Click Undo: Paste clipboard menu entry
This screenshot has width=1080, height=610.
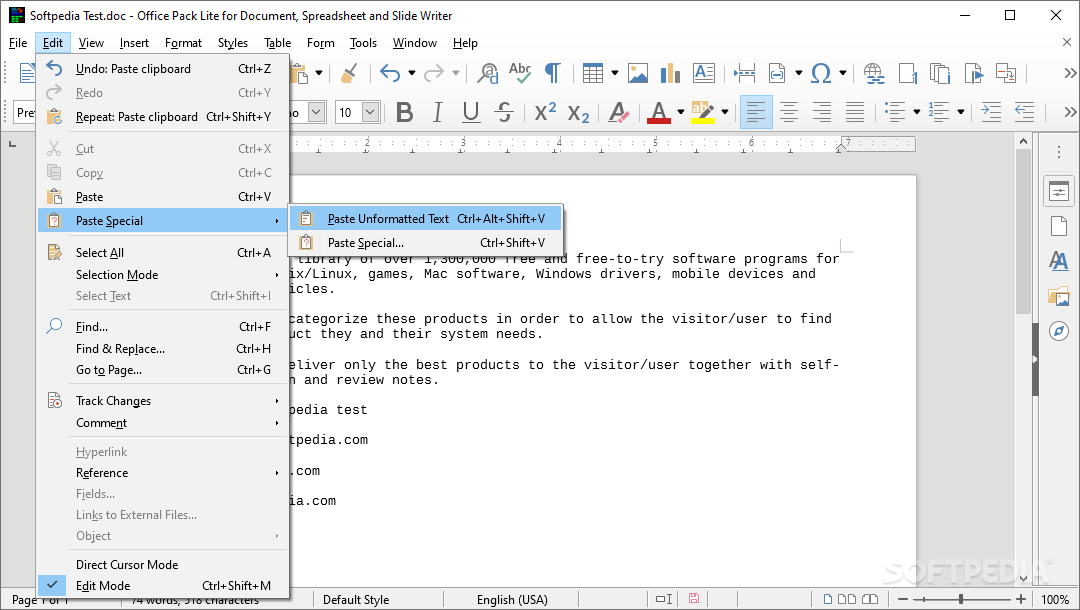coord(163,69)
